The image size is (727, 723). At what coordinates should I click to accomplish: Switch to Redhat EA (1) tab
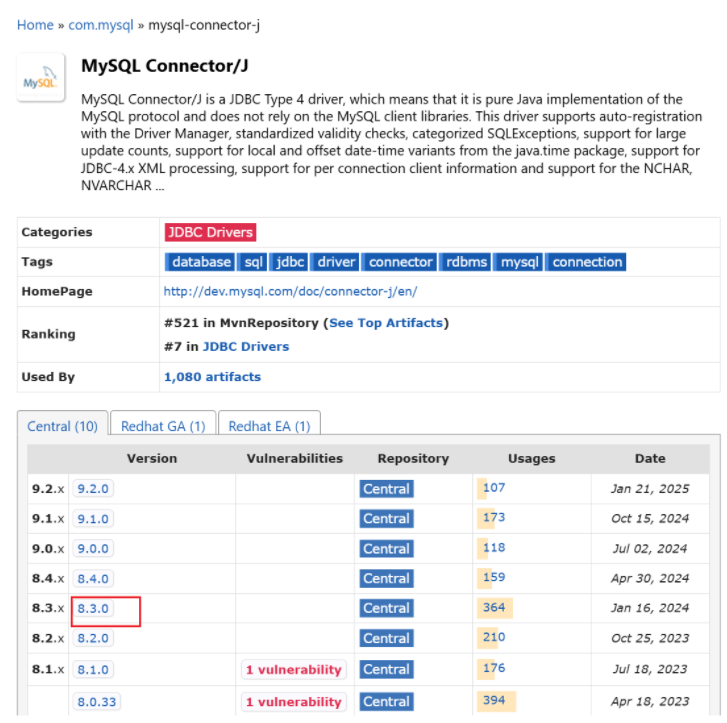[269, 426]
